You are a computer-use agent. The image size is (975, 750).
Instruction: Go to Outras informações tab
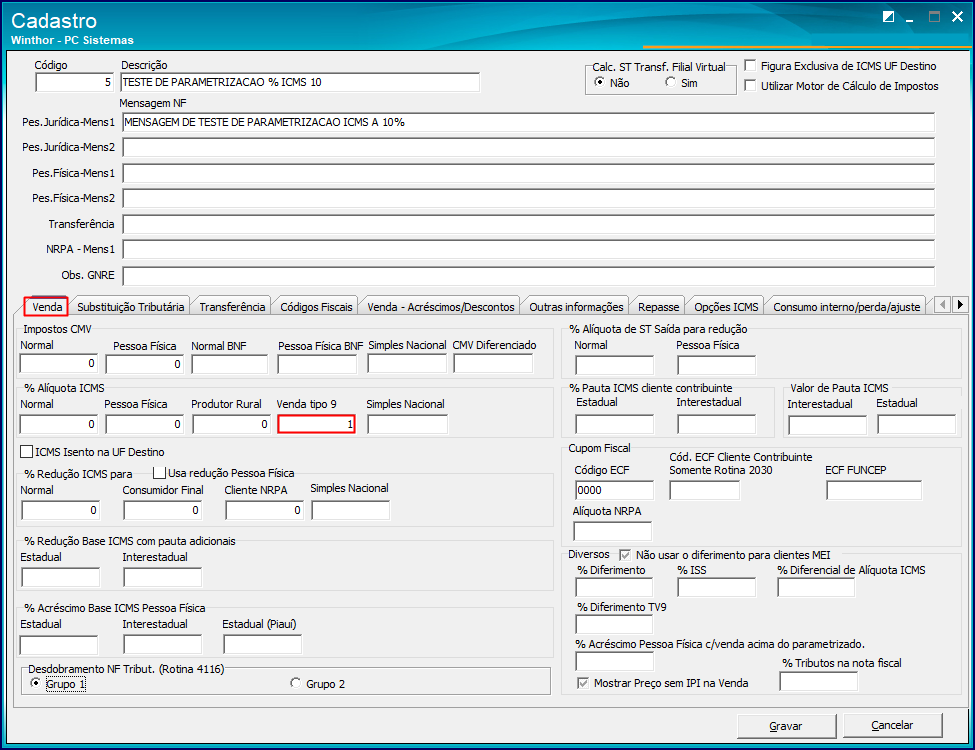click(x=576, y=307)
